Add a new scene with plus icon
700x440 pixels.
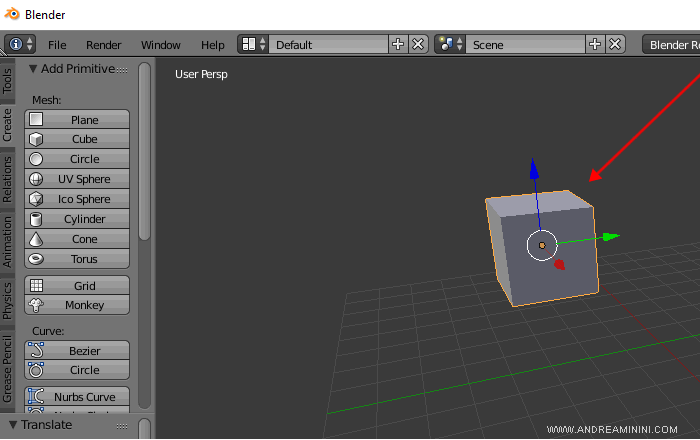tap(595, 45)
